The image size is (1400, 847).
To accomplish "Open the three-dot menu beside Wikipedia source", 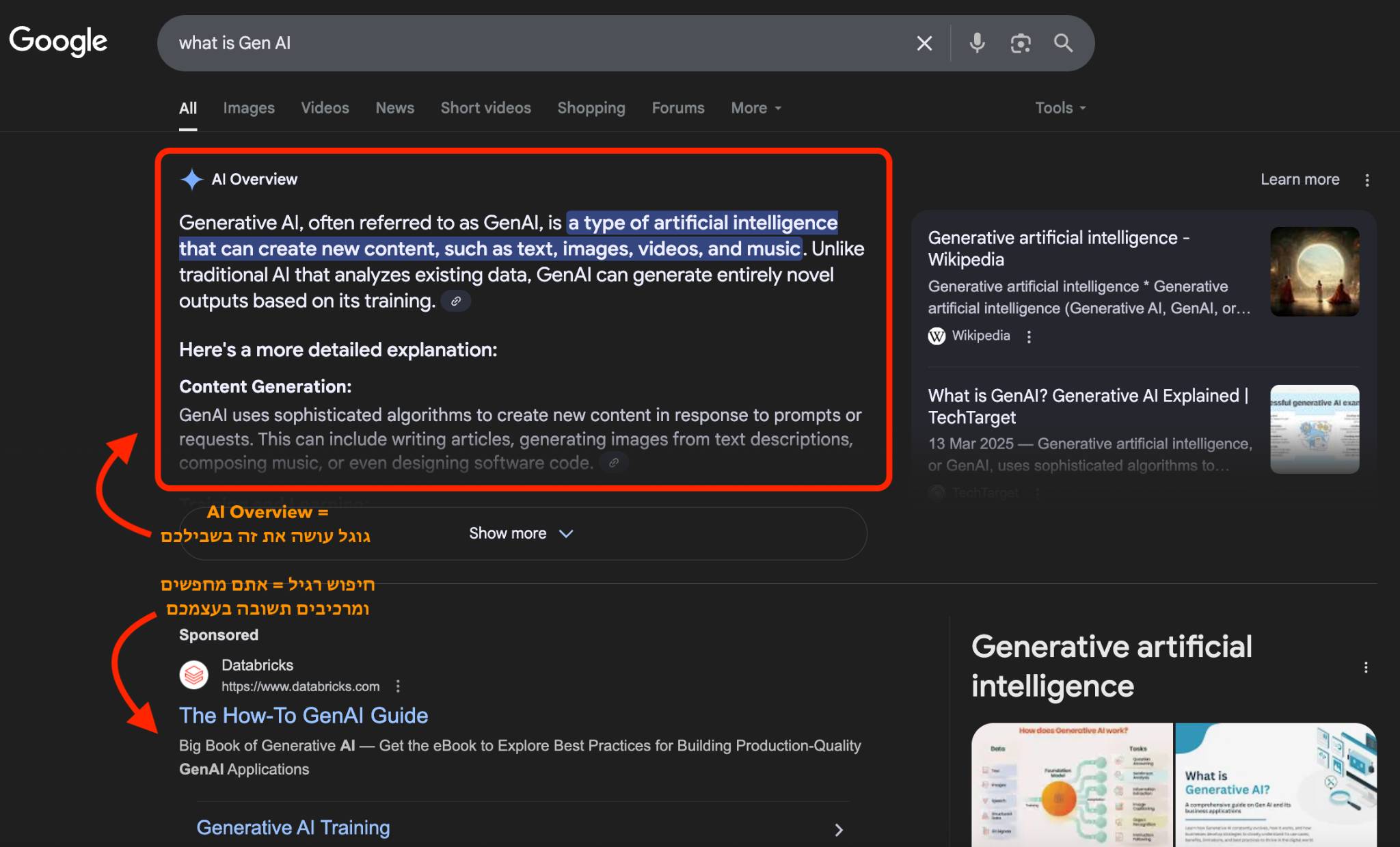I will [x=1029, y=336].
